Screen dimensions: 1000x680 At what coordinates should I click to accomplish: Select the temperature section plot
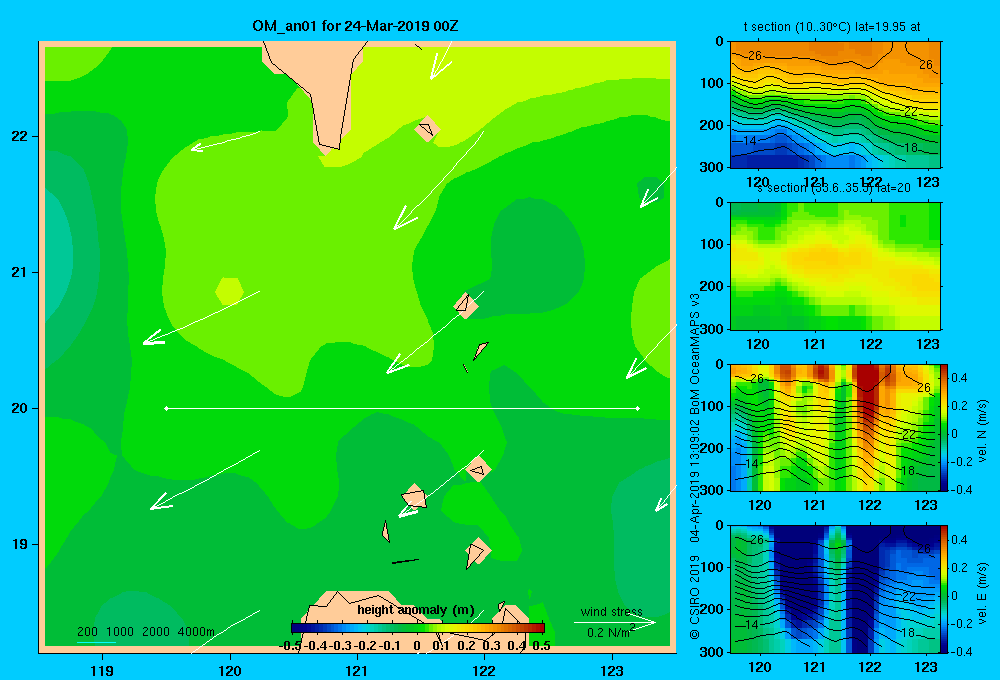tap(835, 105)
